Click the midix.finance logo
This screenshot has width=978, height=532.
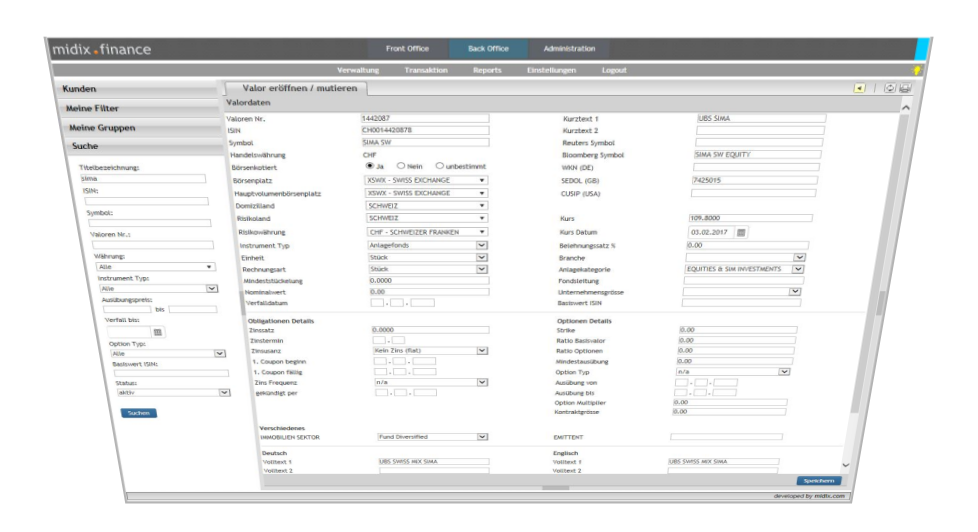point(102,49)
